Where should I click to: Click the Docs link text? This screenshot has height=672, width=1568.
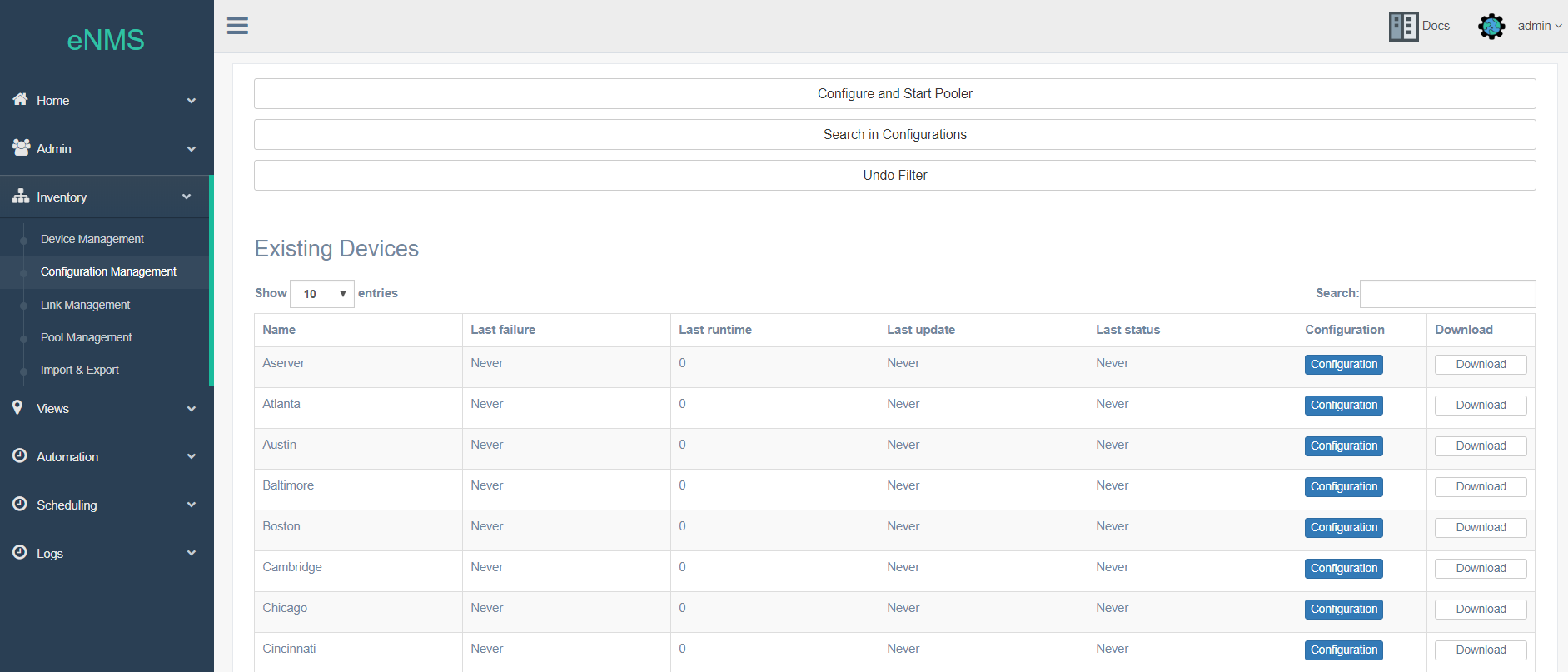1436,26
